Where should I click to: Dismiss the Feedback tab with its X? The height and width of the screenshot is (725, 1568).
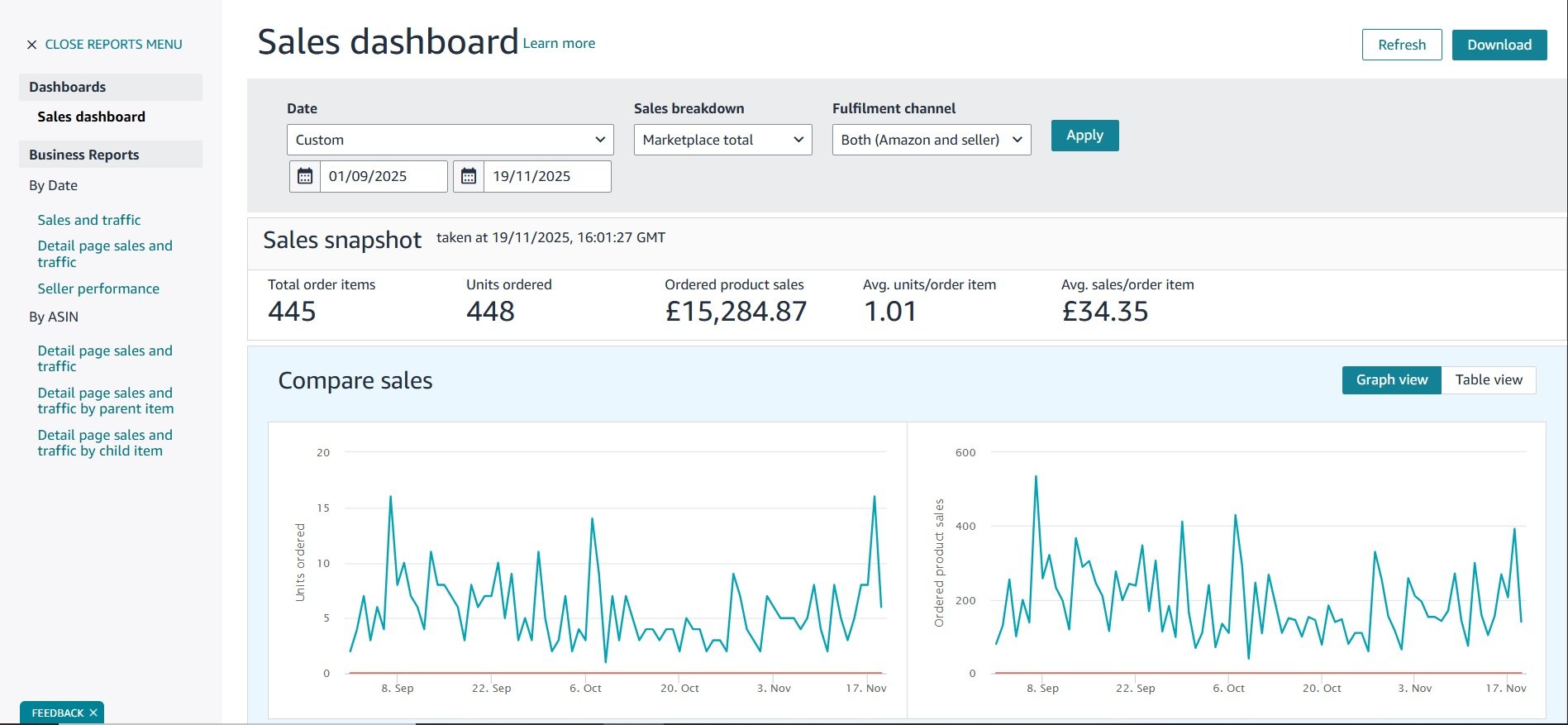93,713
